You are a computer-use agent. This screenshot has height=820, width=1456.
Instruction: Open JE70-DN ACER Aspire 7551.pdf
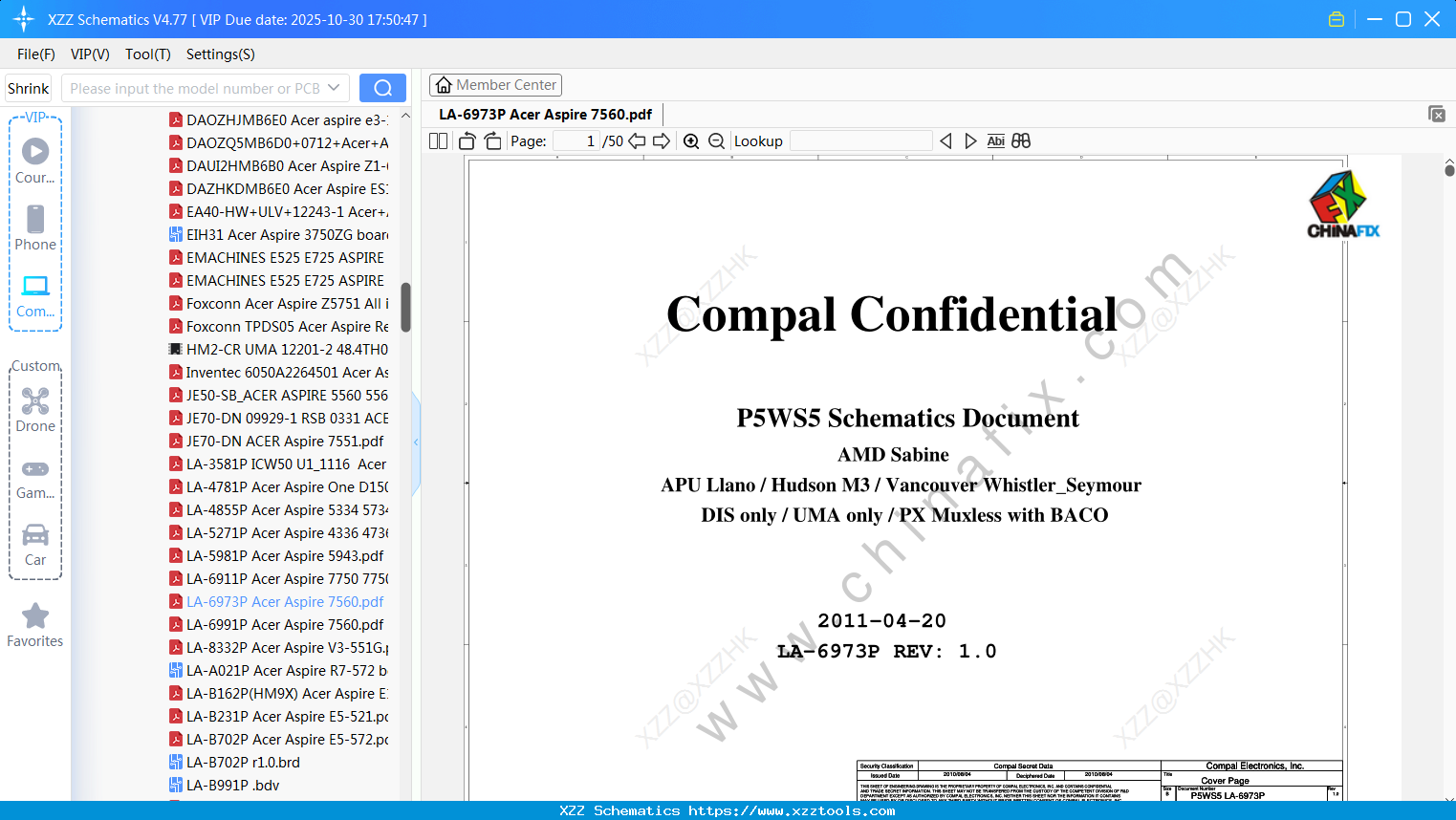(x=277, y=442)
